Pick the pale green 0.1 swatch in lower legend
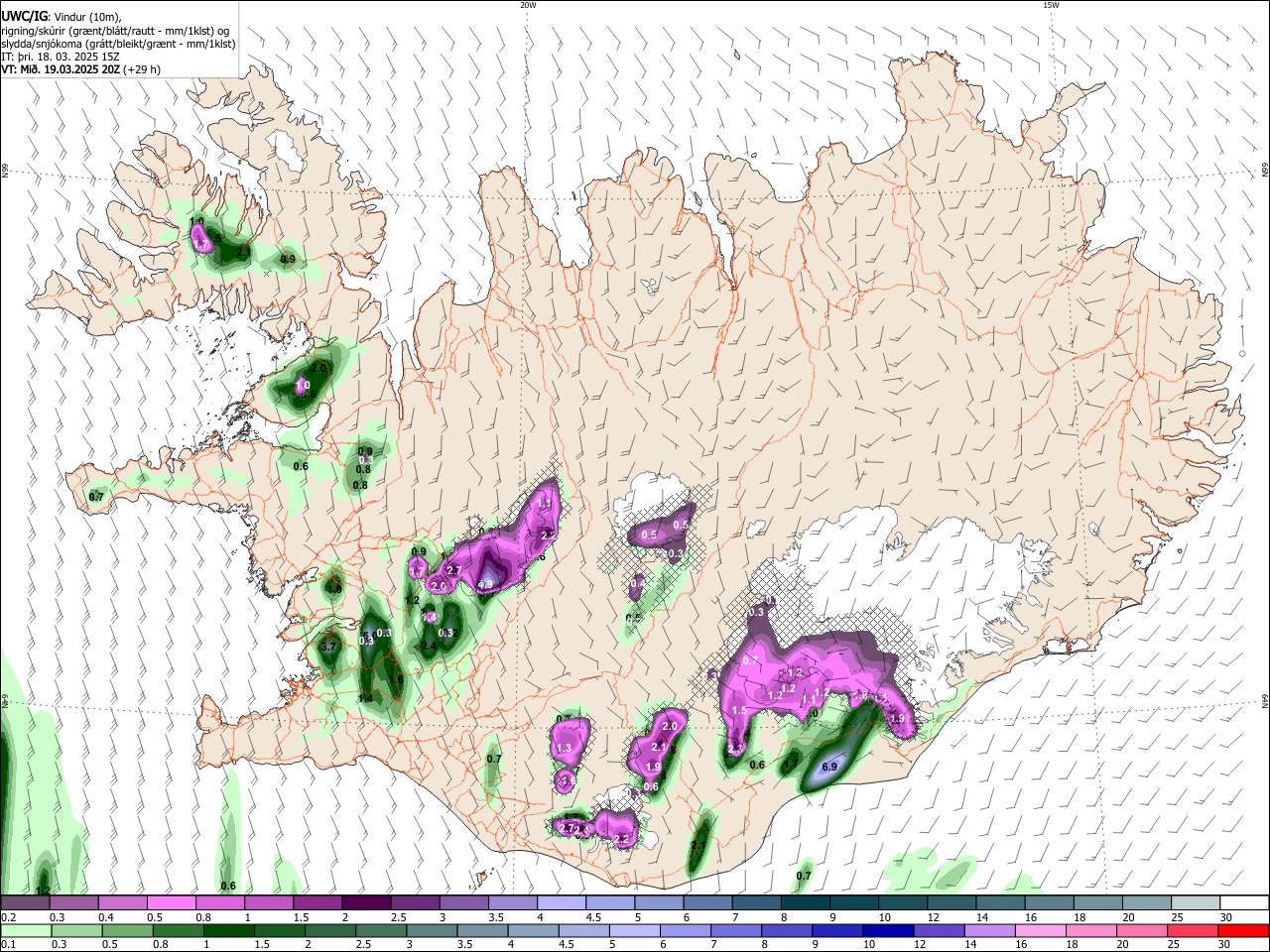This screenshot has height=952, width=1270. (25, 930)
